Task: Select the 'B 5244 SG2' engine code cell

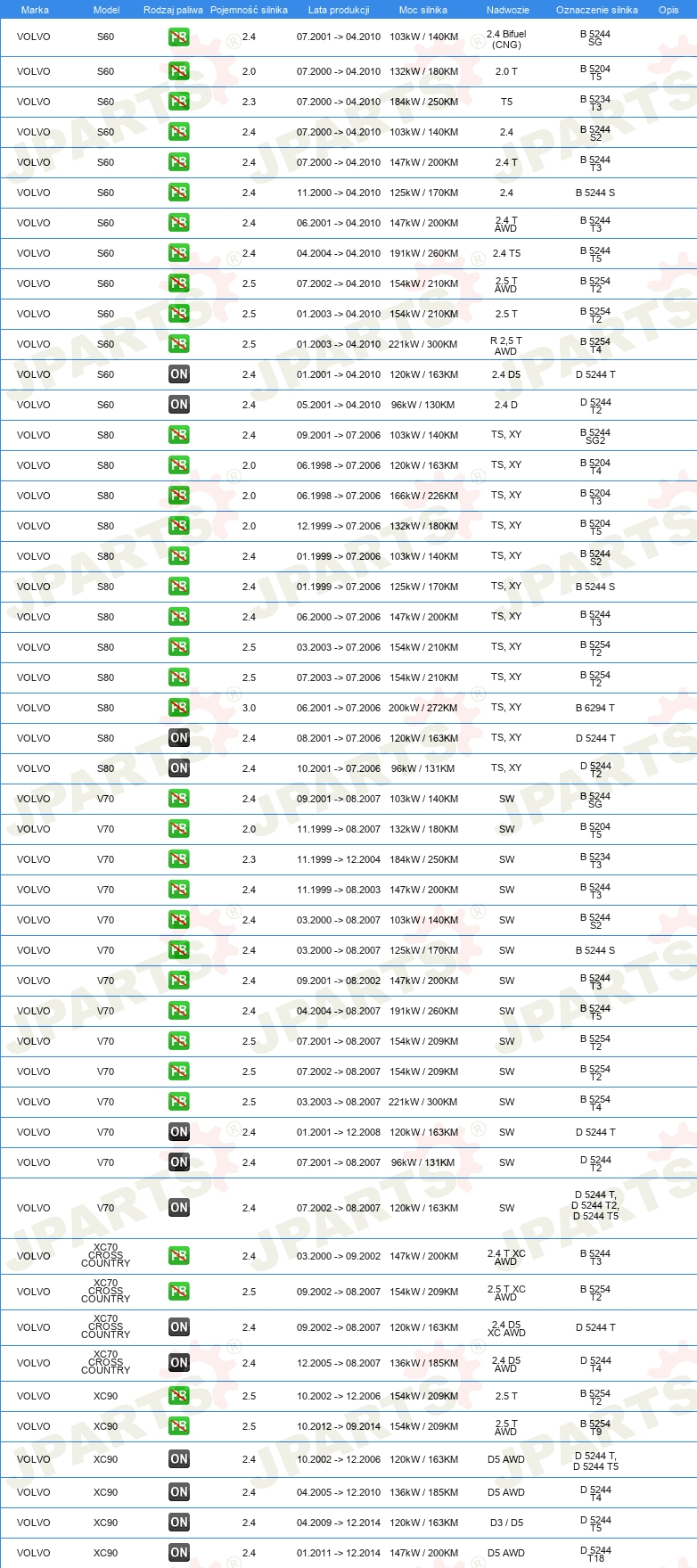Action: (x=595, y=436)
